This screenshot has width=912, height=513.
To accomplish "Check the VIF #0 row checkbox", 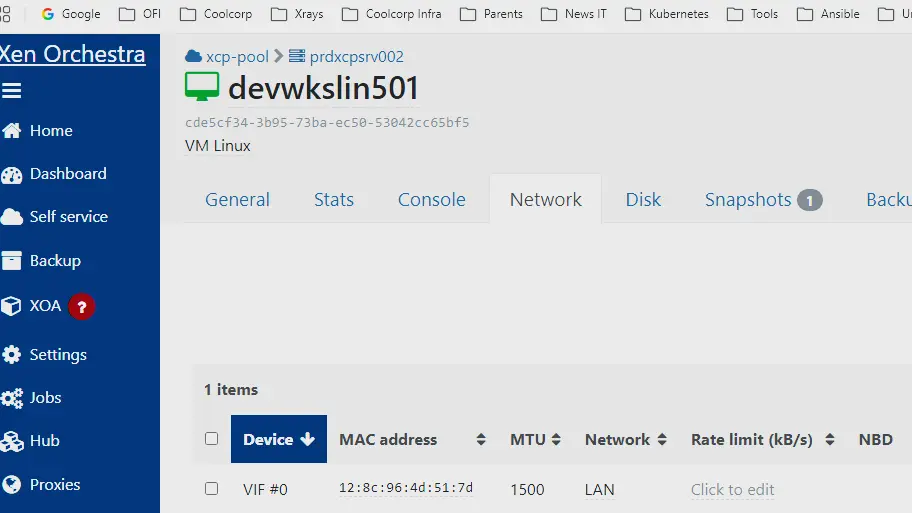I will pyautogui.click(x=211, y=489).
